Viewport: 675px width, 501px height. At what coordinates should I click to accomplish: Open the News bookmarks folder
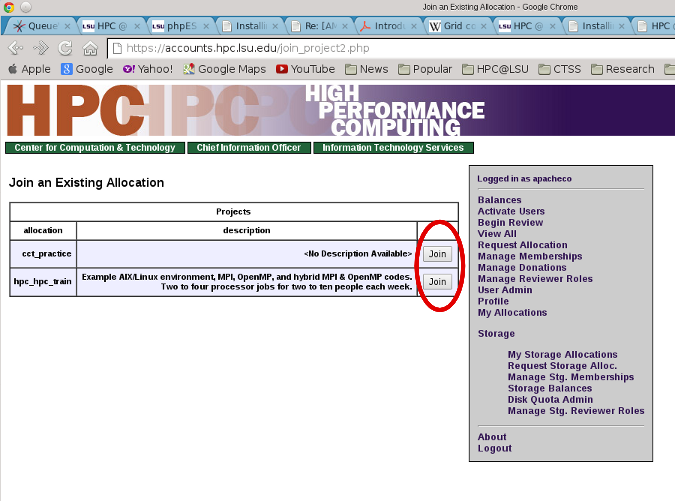tap(366, 69)
